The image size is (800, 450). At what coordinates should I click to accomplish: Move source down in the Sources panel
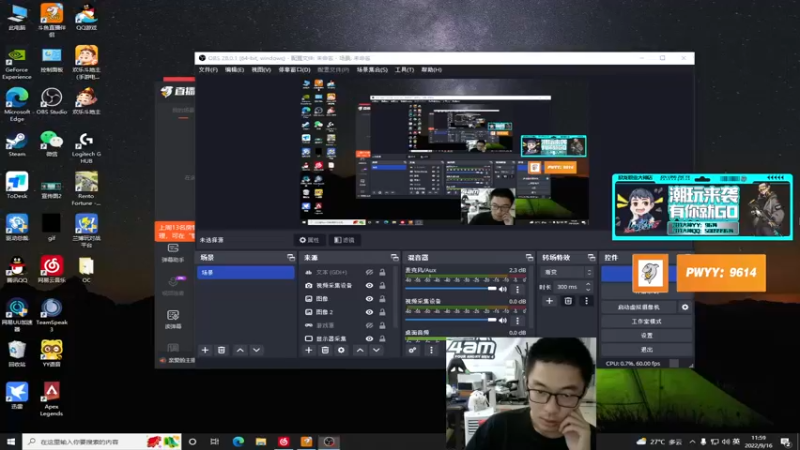click(x=376, y=350)
